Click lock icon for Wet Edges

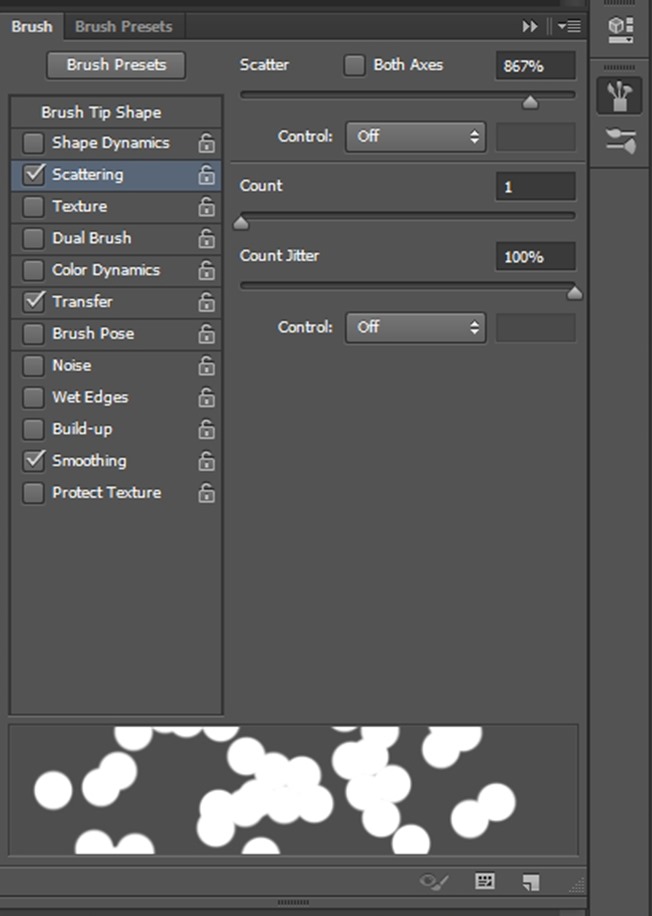(206, 397)
